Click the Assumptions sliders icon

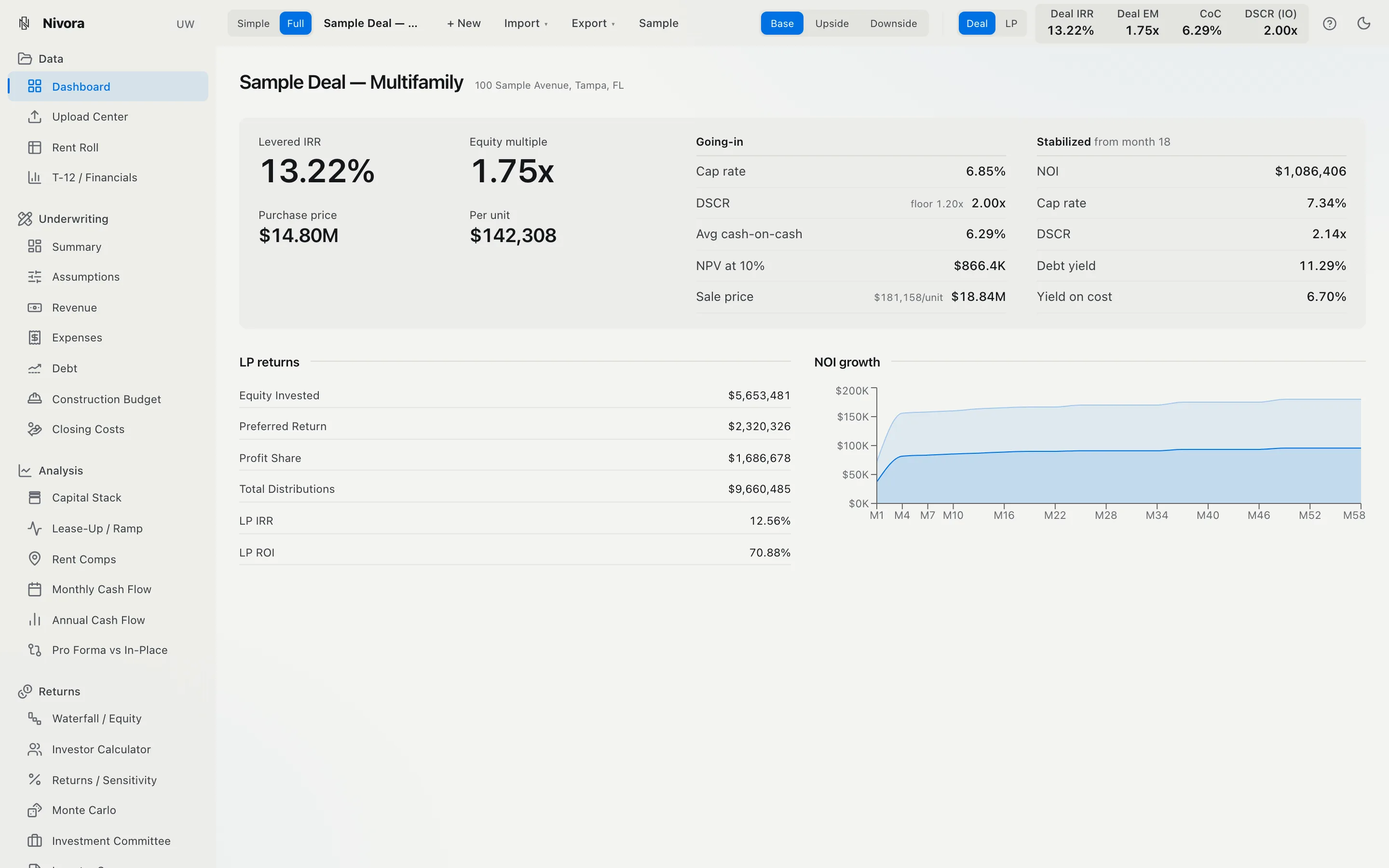(34, 277)
